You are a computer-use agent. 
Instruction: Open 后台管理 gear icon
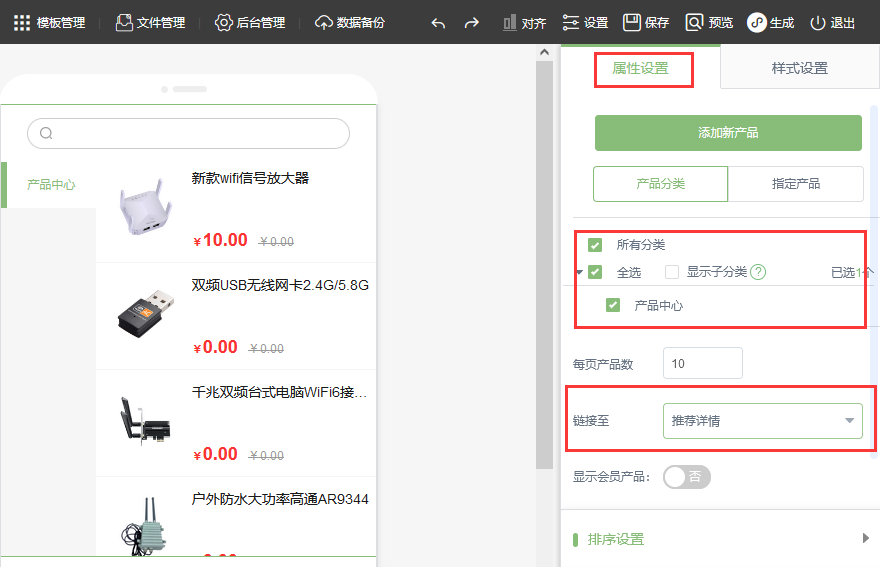point(223,23)
